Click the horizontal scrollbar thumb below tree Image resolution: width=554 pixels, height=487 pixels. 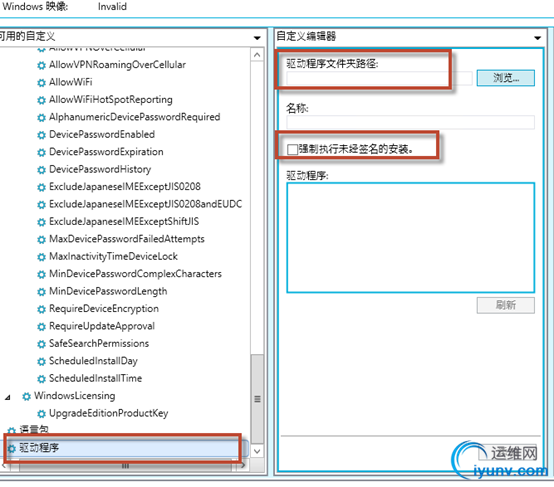coord(125,466)
